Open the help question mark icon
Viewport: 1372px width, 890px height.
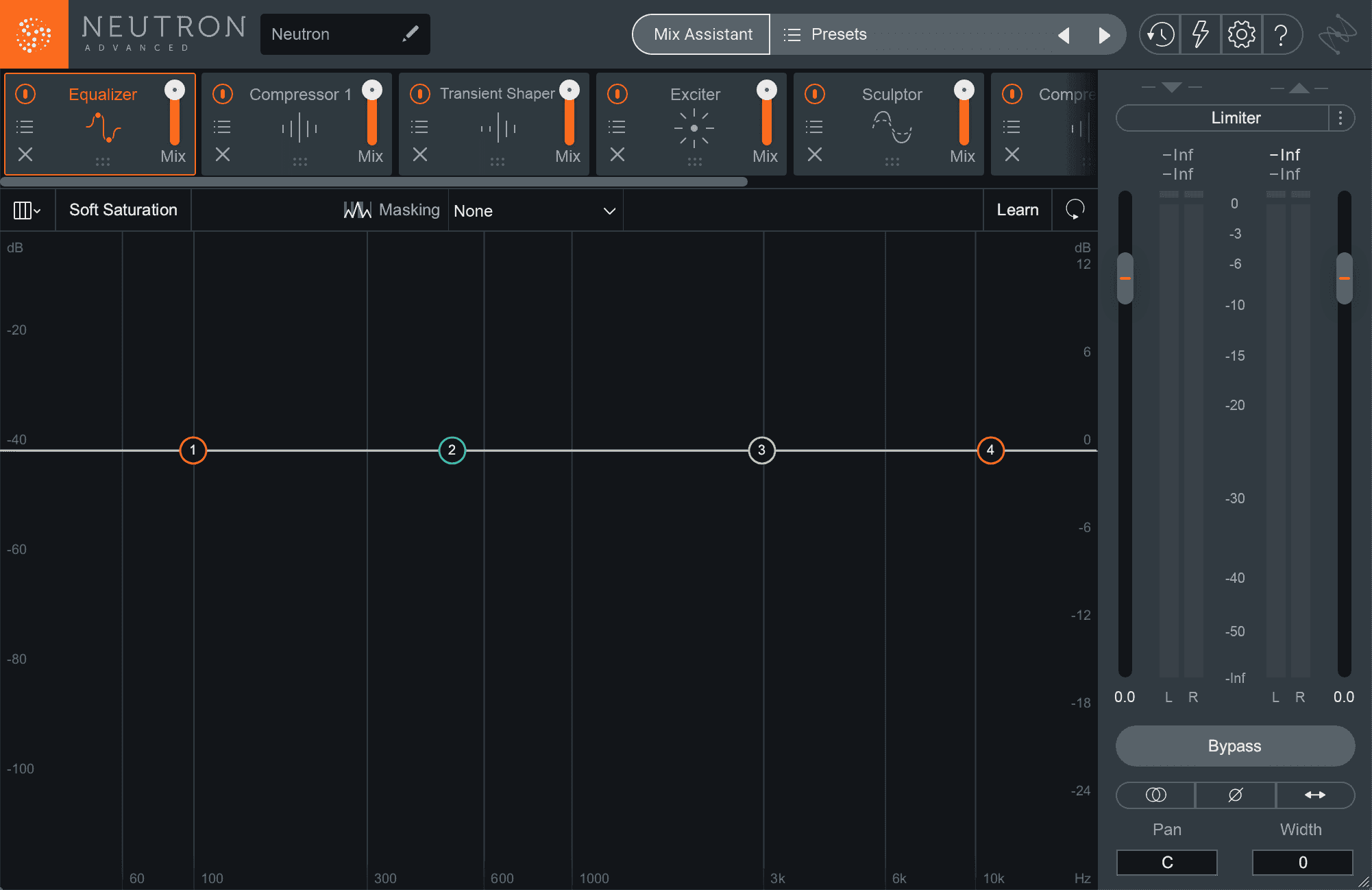(1281, 34)
